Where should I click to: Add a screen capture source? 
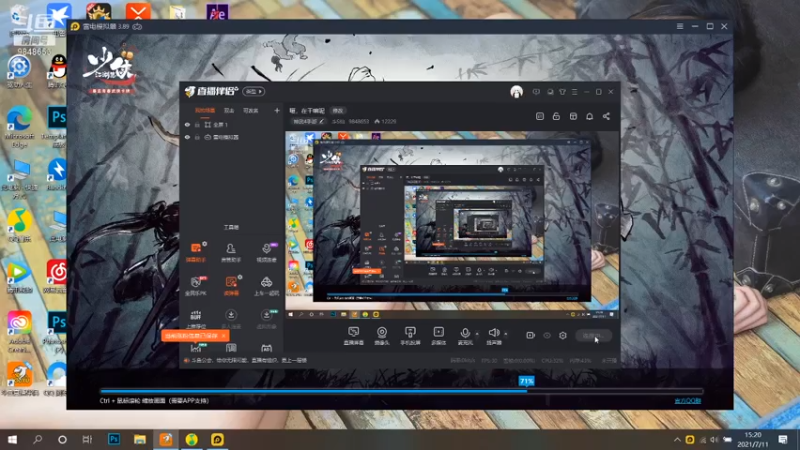coord(354,336)
